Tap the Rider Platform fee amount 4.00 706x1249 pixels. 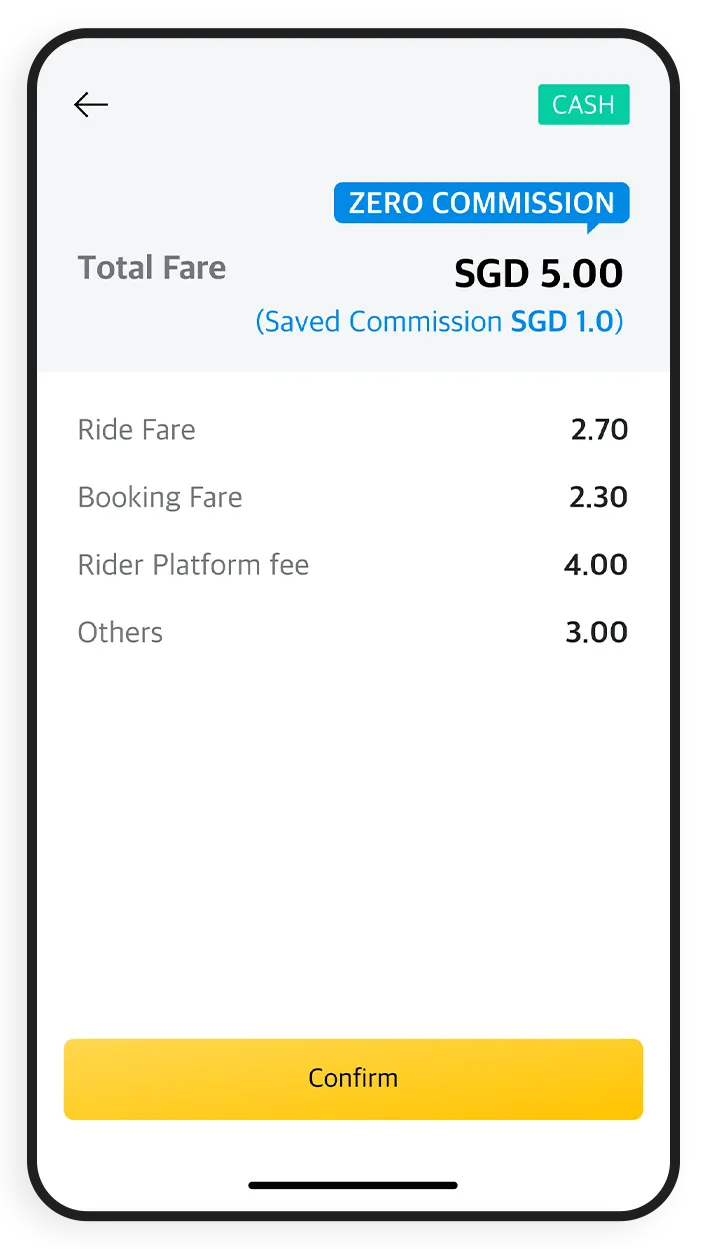pyautogui.click(x=596, y=565)
